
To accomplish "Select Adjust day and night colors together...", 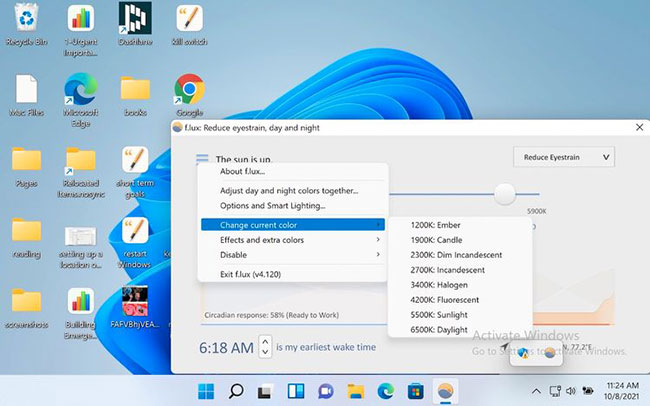I will click(x=293, y=191).
